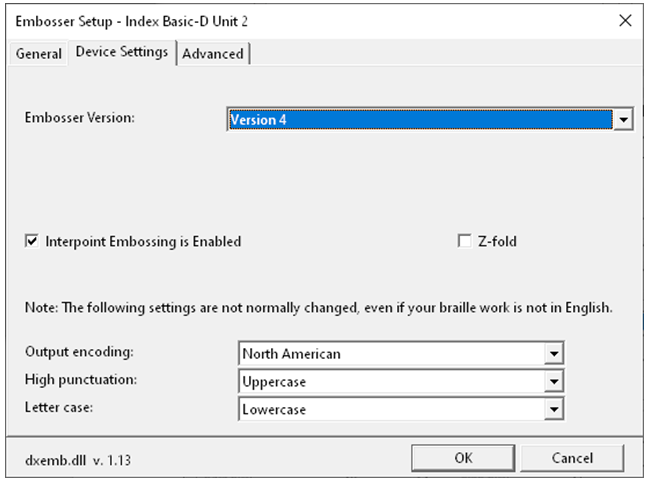
Task: Expand the High punctuation dropdown arrow
Action: [x=554, y=381]
